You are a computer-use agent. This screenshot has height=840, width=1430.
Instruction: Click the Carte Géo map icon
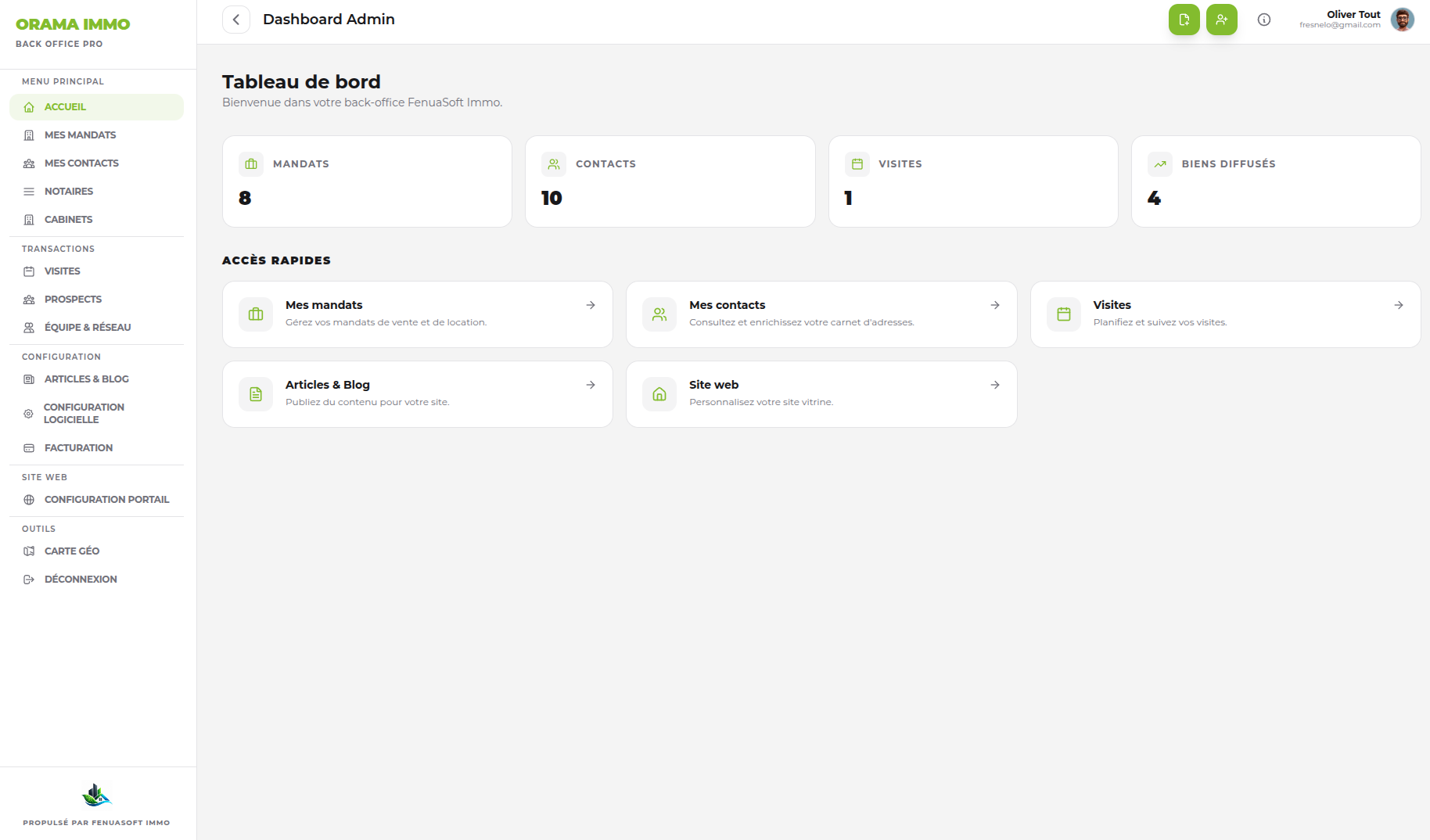click(29, 551)
